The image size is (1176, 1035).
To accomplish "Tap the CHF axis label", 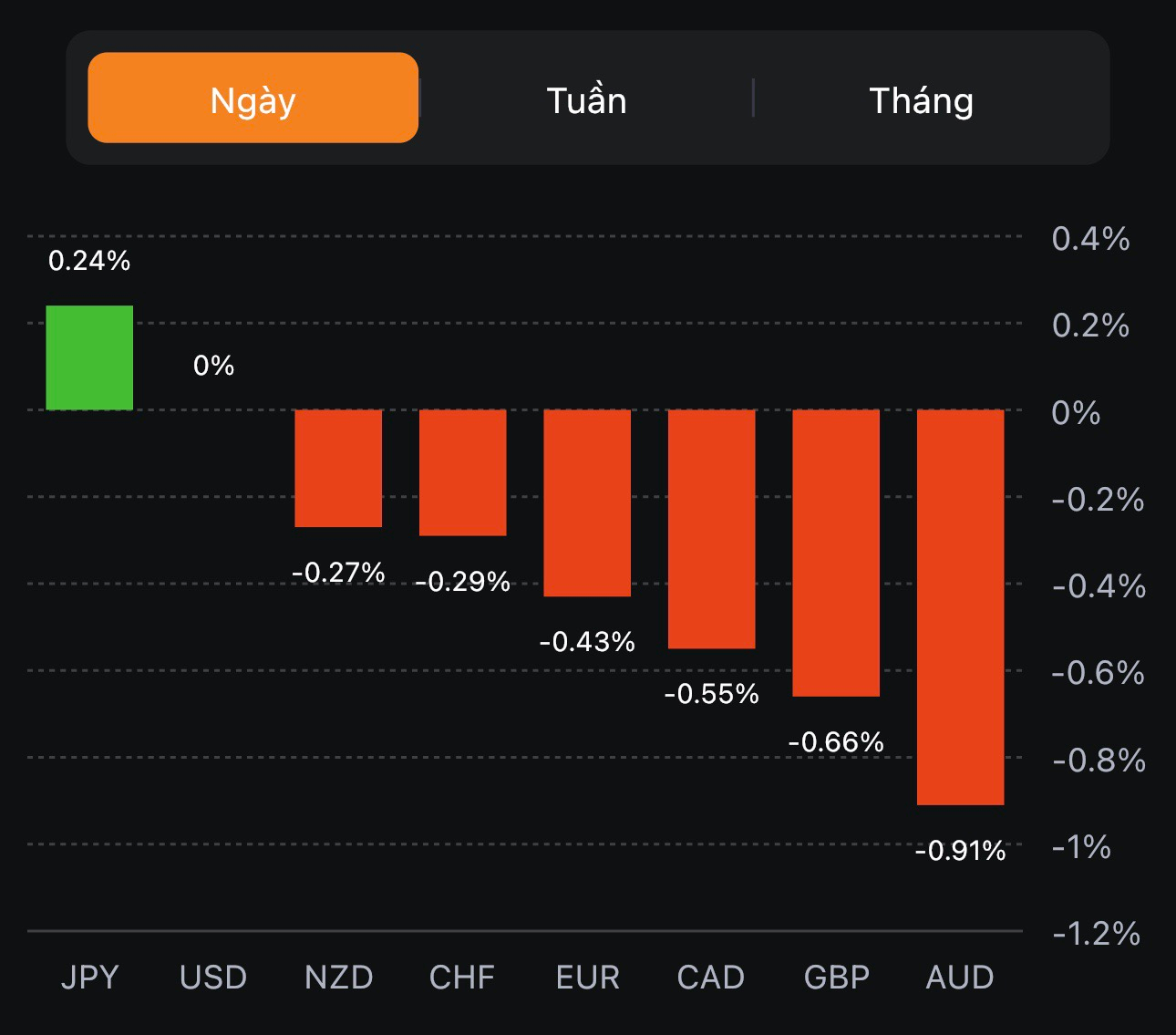I will (x=462, y=978).
